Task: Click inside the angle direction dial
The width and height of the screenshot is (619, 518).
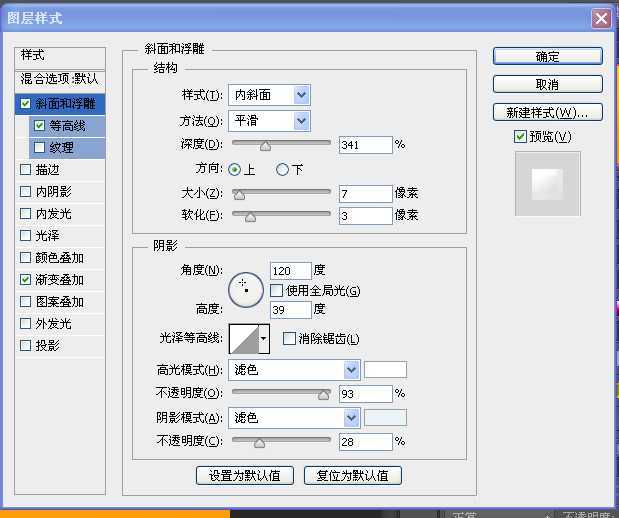Action: point(244,288)
